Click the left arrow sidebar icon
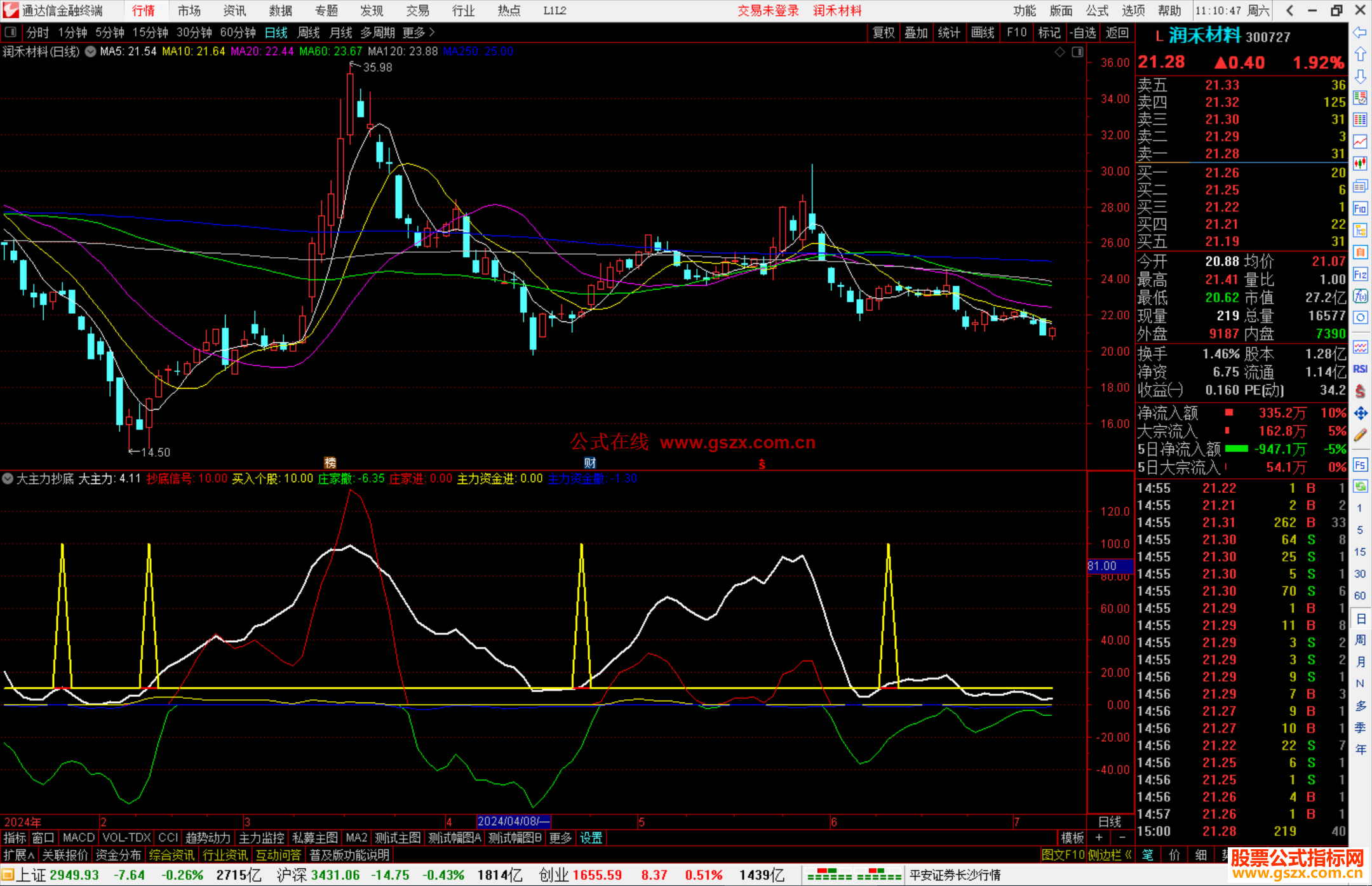The image size is (1372, 886). (1360, 32)
